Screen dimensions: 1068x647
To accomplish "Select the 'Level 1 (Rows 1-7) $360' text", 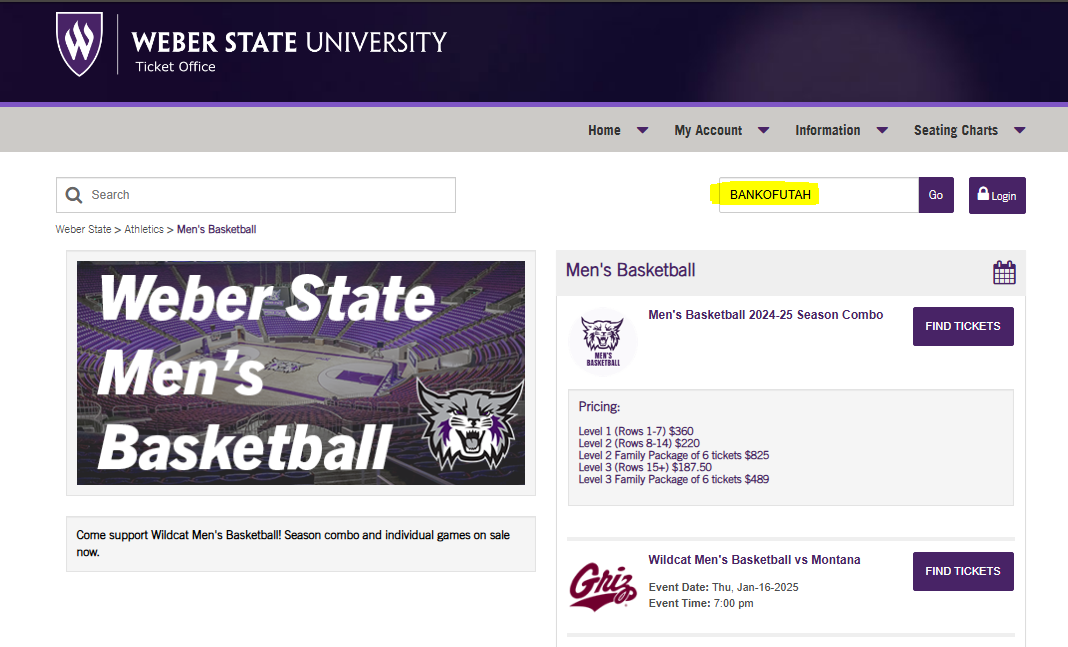I will (x=636, y=431).
